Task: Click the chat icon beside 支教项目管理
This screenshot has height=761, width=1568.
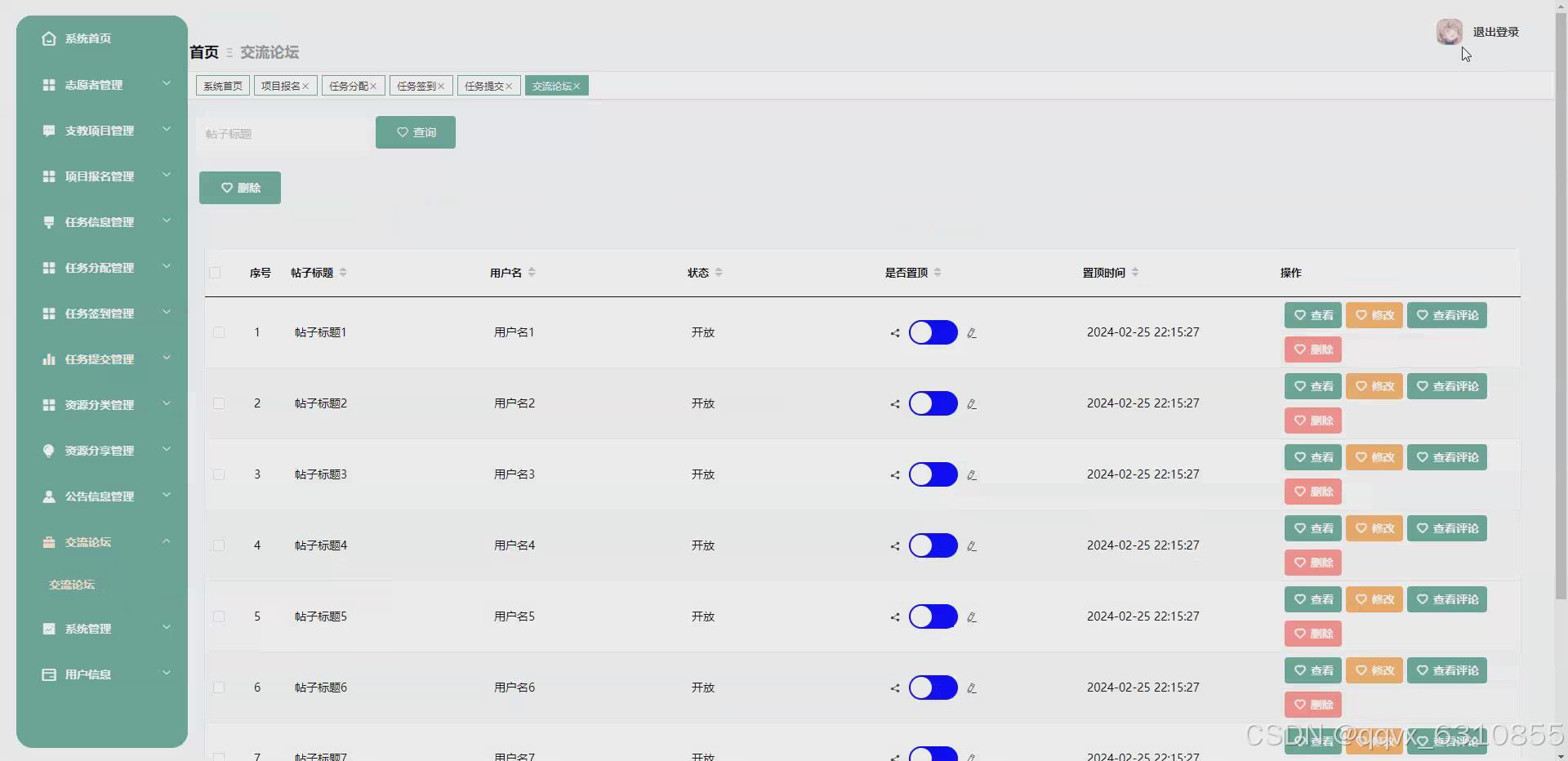Action: [49, 131]
